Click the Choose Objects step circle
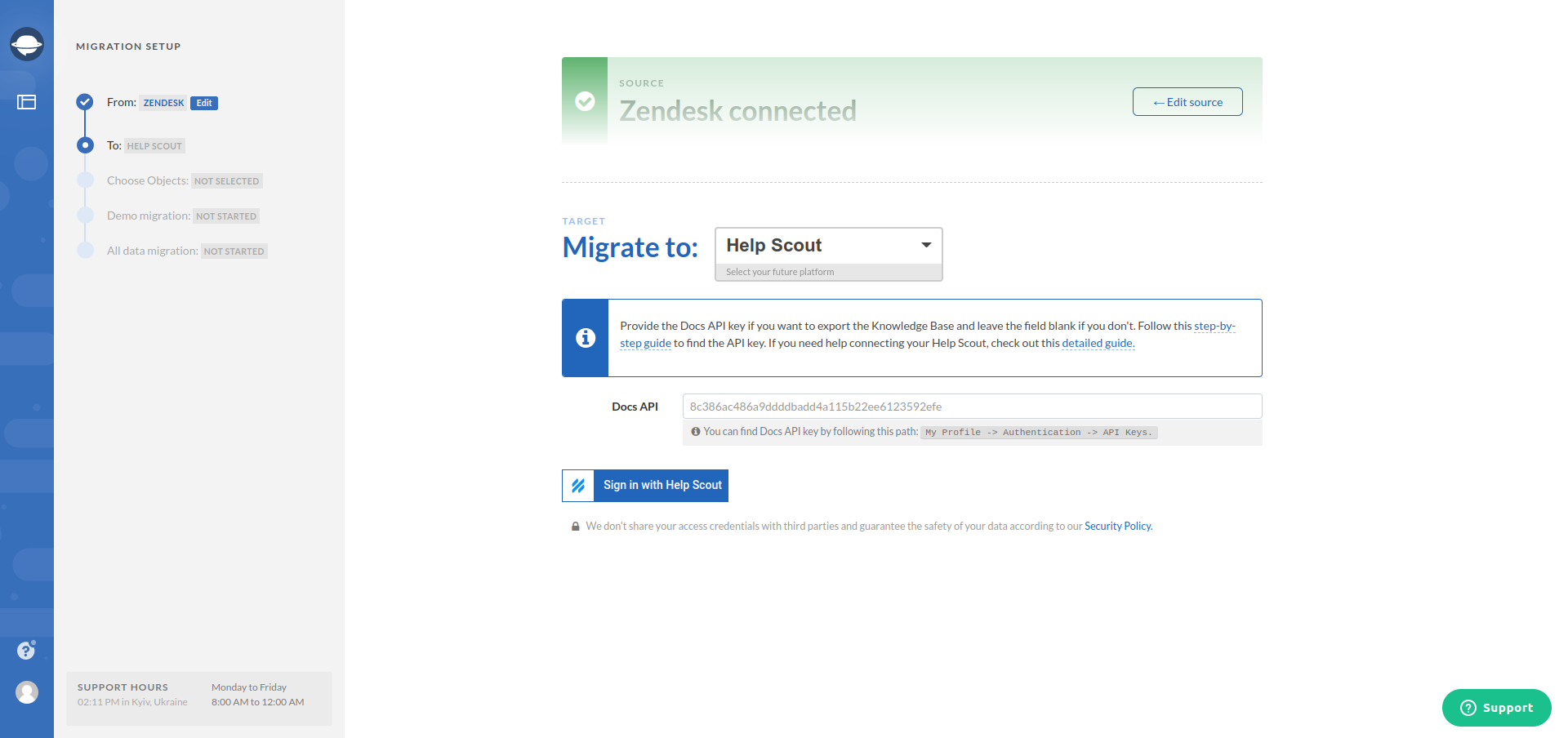Image resolution: width=1568 pixels, height=738 pixels. pos(85,180)
